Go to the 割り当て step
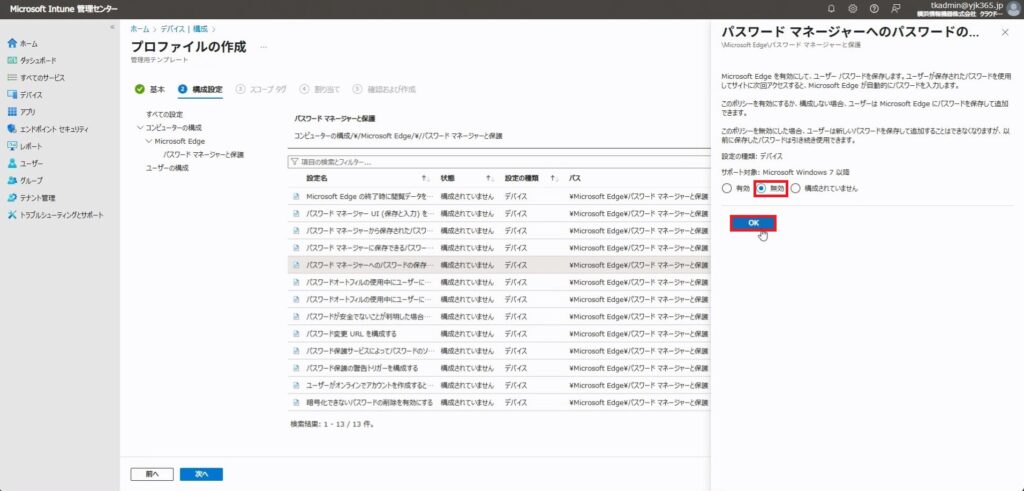Viewport: 1024px width, 491px height. point(319,89)
